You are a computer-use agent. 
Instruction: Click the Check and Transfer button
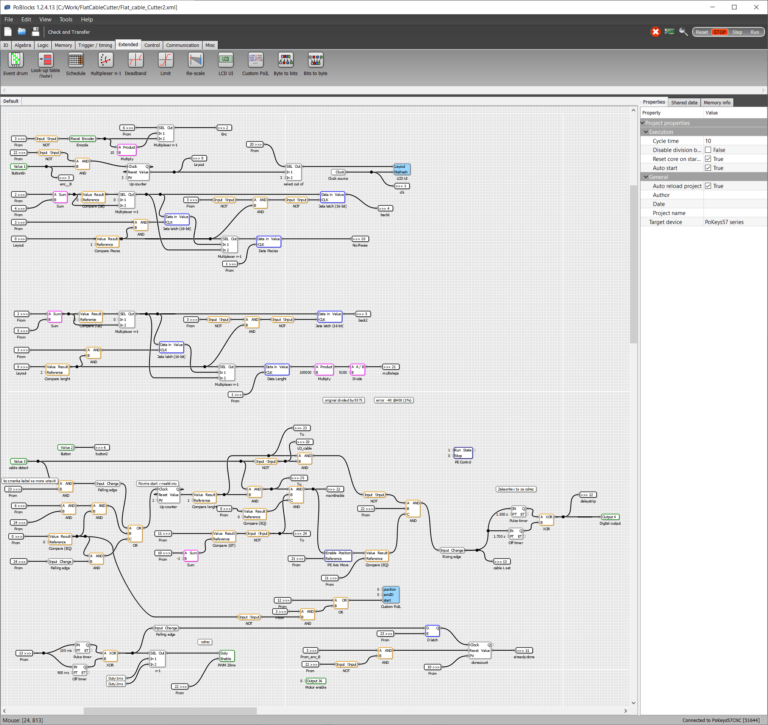[69, 32]
